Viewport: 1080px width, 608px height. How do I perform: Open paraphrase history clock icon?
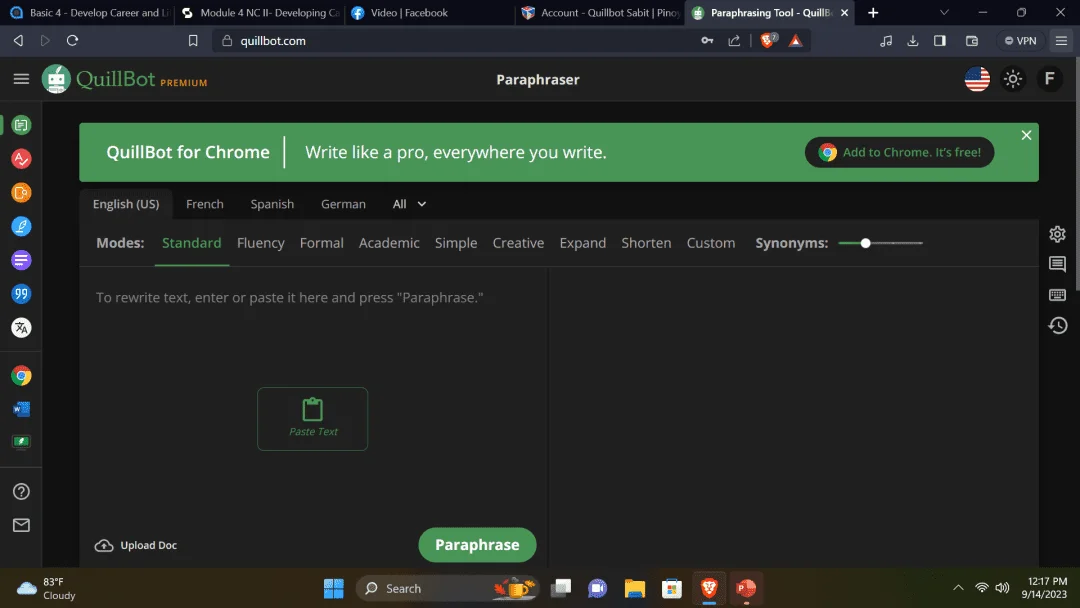[x=1057, y=326]
